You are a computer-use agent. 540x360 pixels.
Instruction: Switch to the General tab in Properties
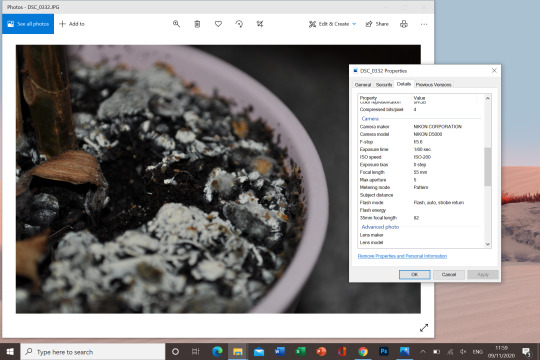click(363, 85)
